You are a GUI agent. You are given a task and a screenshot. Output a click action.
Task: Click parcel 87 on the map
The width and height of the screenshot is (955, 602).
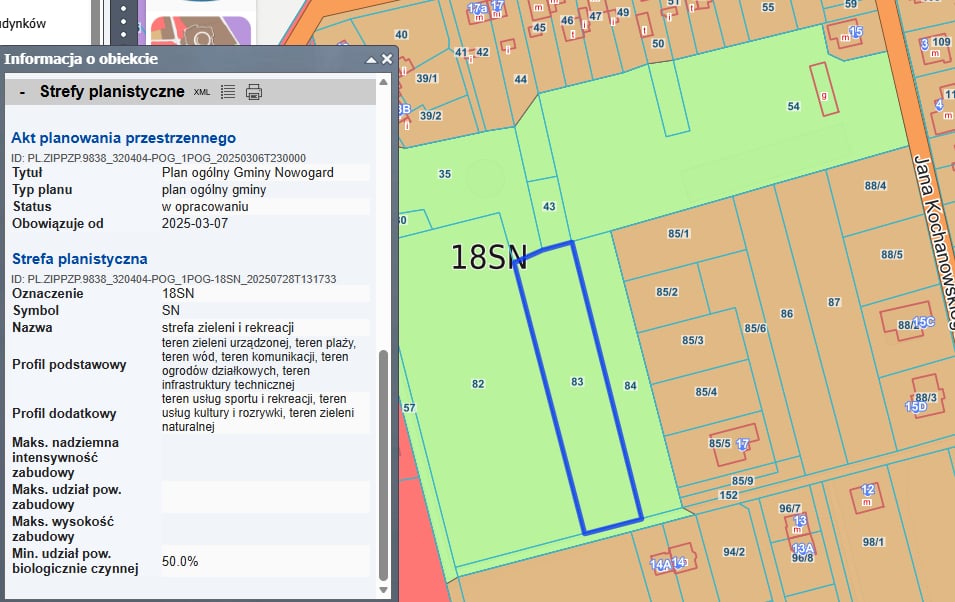834,302
